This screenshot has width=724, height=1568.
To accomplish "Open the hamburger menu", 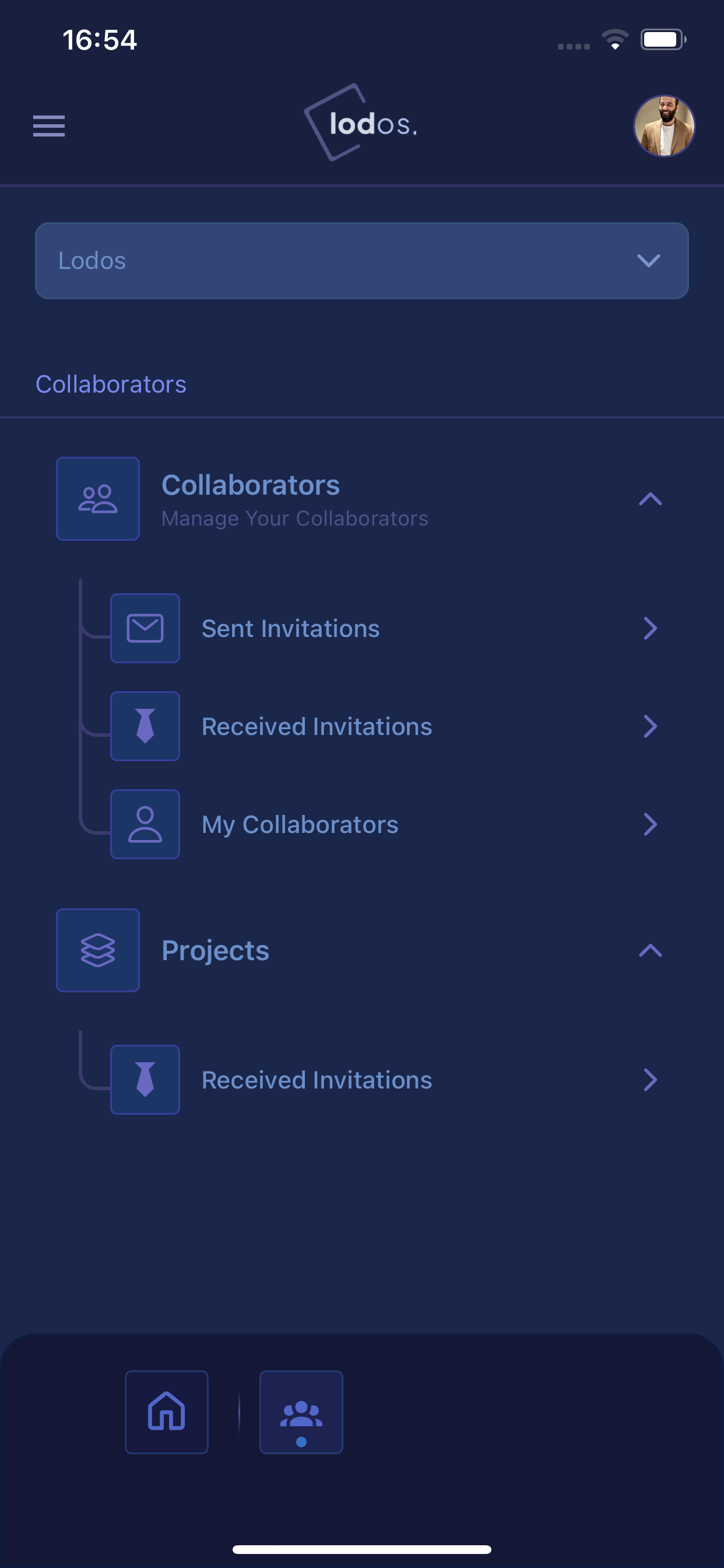I will point(48,125).
